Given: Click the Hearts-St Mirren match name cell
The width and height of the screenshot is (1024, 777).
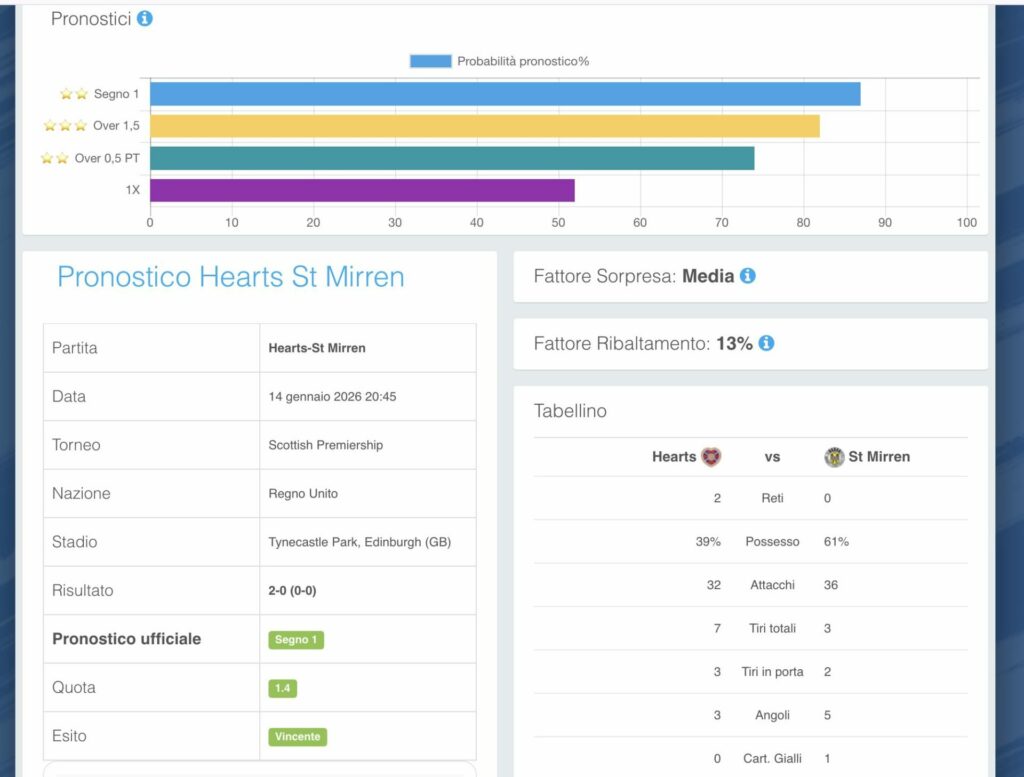Looking at the screenshot, I should (x=317, y=348).
